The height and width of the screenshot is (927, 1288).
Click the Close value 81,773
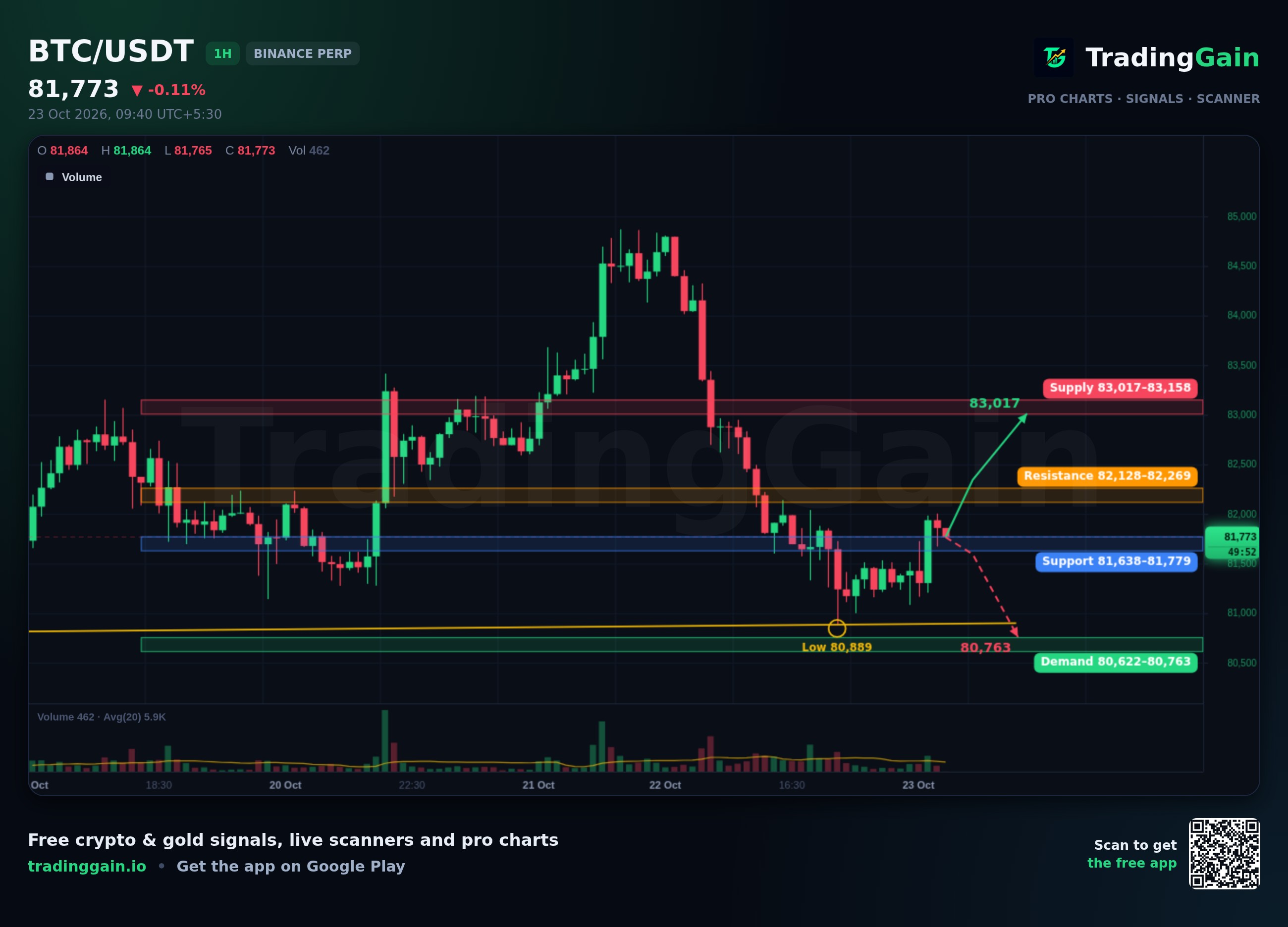click(256, 151)
